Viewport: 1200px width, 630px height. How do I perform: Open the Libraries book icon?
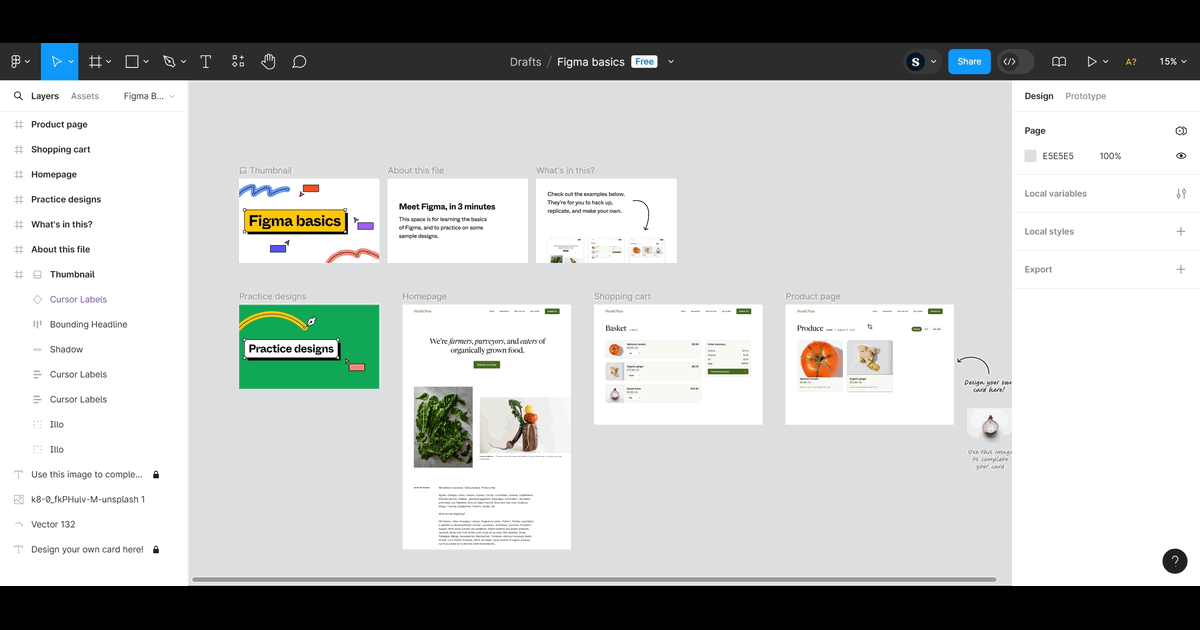click(1059, 61)
